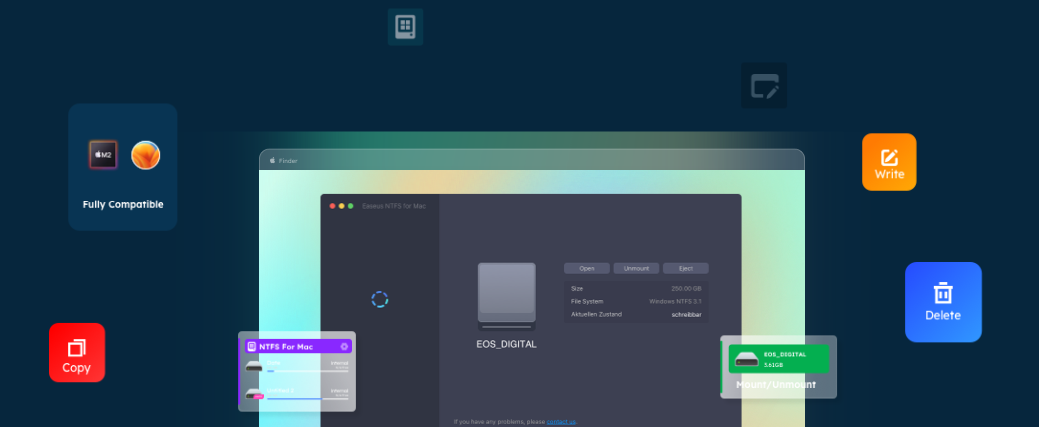Click the large EOS_DIGITAL drive image
Screen dimensions: 1039x427
point(507,296)
